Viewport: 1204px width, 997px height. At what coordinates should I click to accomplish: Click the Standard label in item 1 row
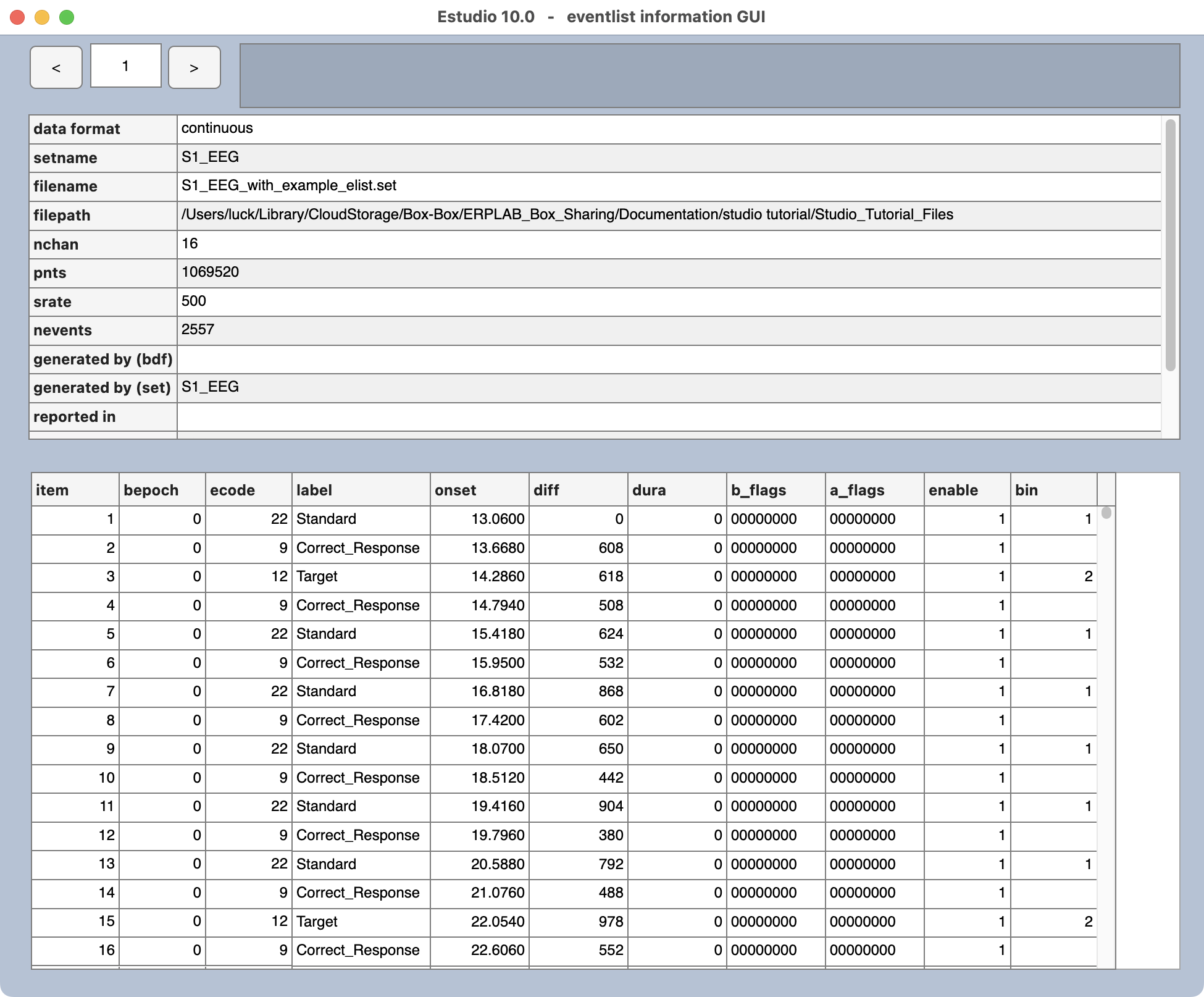tap(326, 519)
